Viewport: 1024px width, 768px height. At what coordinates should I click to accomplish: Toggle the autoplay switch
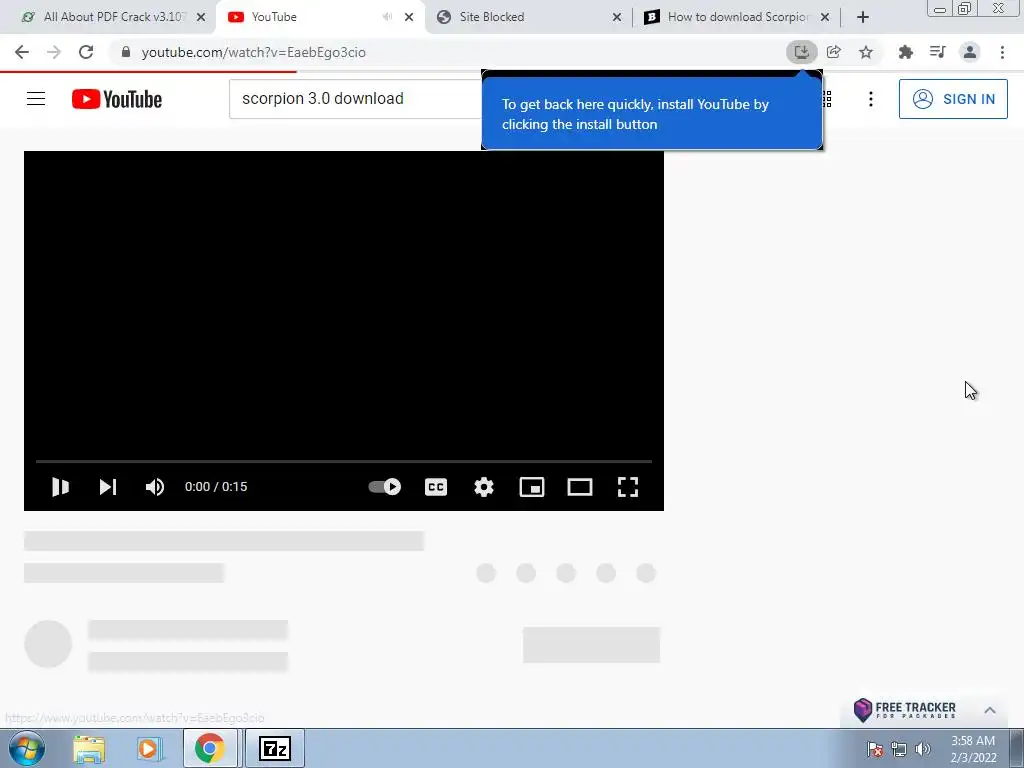(385, 487)
